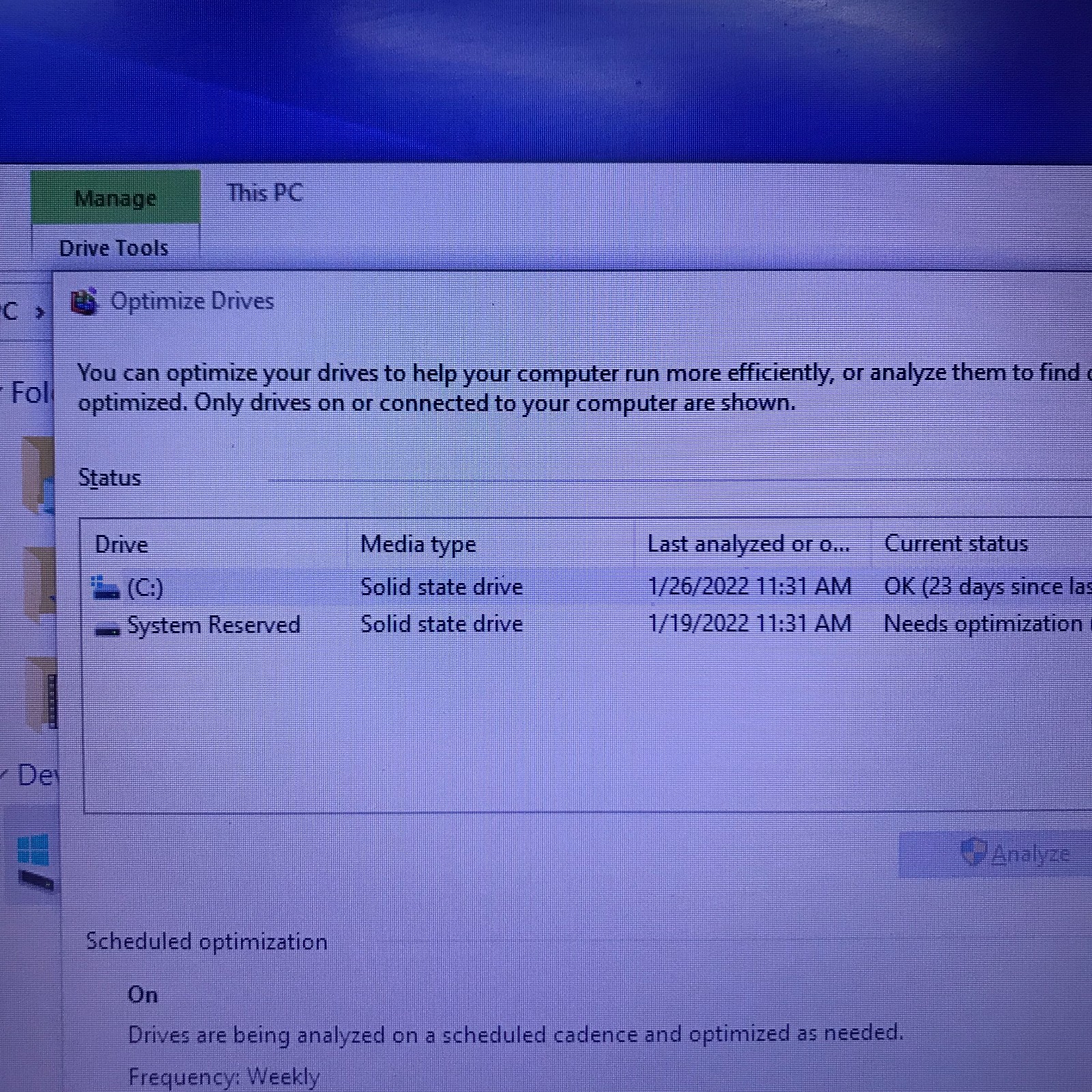Click Solid state drive in System Reserved row
This screenshot has width=1092, height=1092.
[442, 624]
